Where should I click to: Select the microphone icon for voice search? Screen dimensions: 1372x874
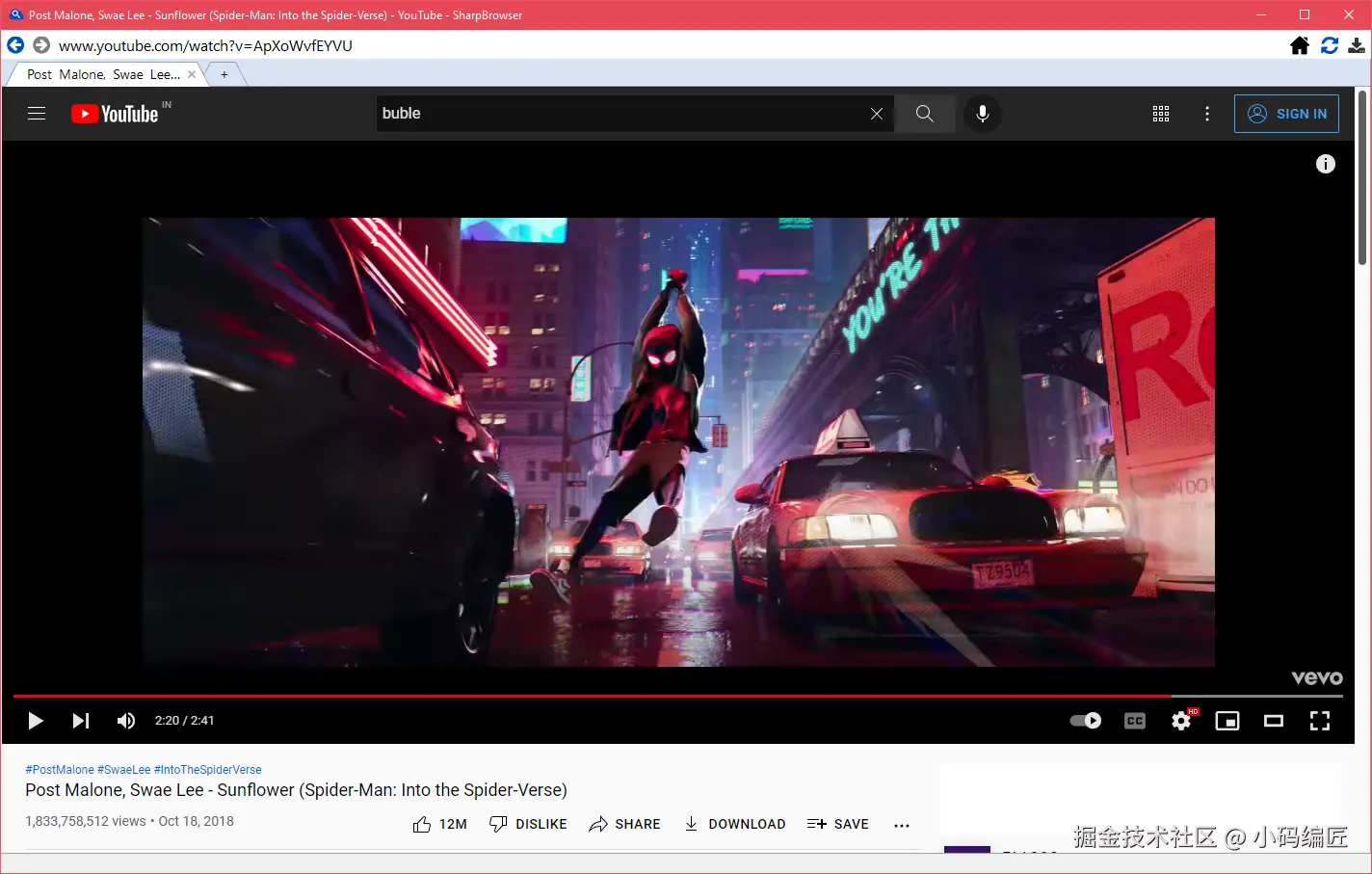click(982, 113)
